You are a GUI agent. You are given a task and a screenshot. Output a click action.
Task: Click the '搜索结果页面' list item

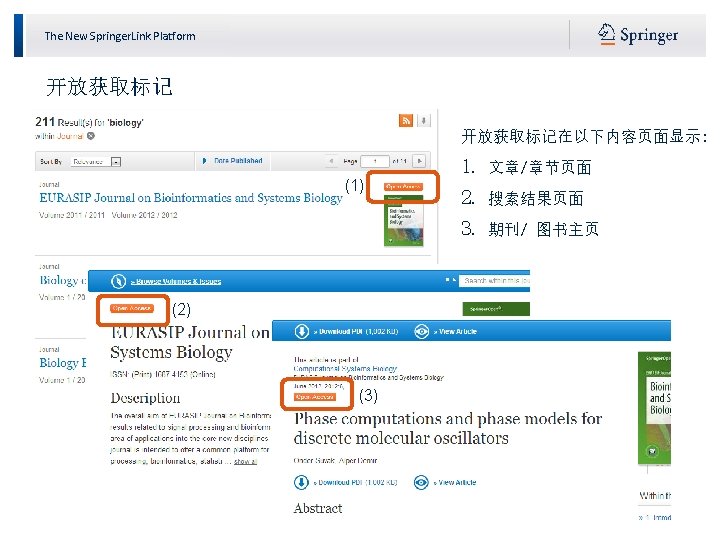click(x=536, y=198)
